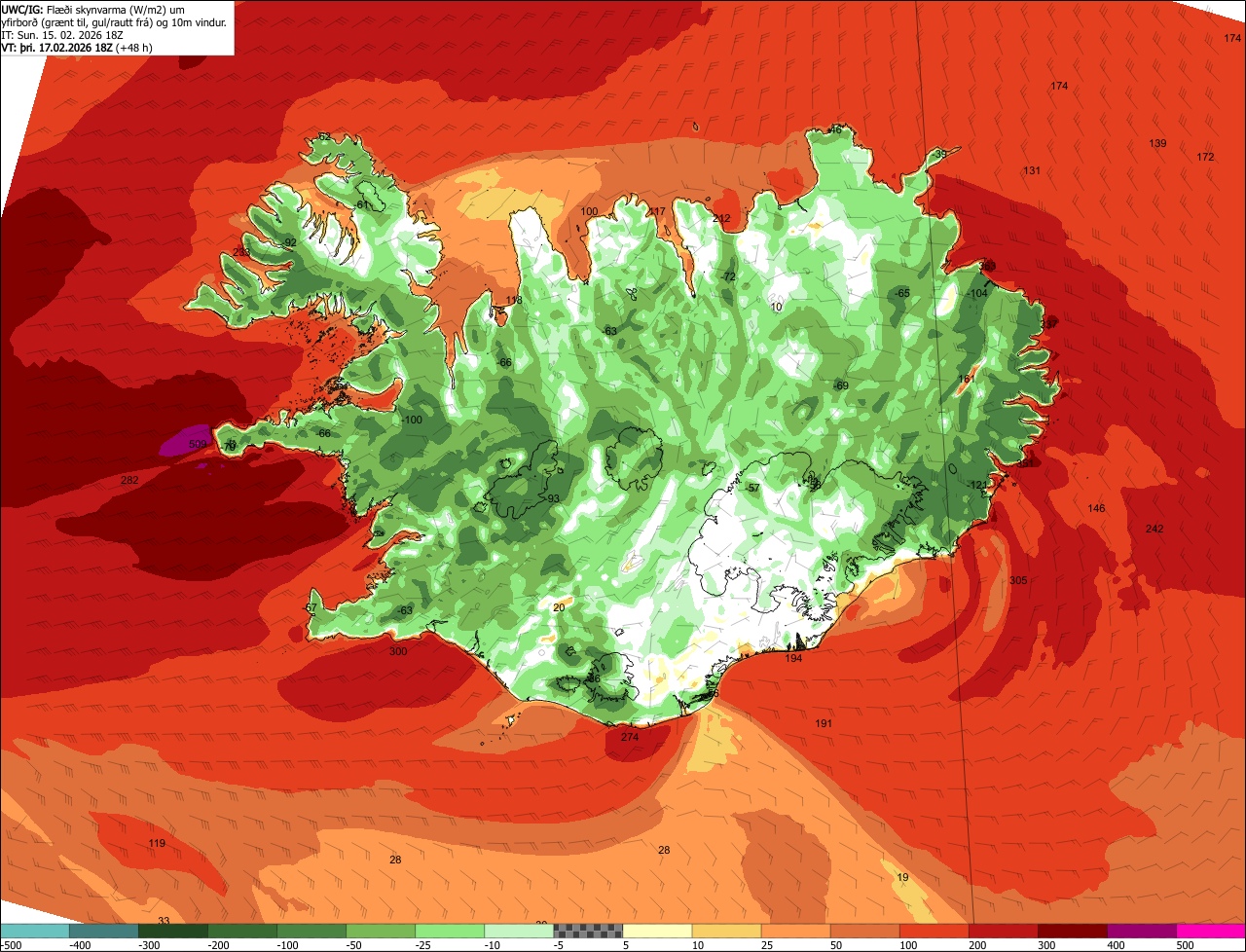1246x952 pixels.
Task: Click the value -104 in northeast Iceland
Action: pos(976,294)
